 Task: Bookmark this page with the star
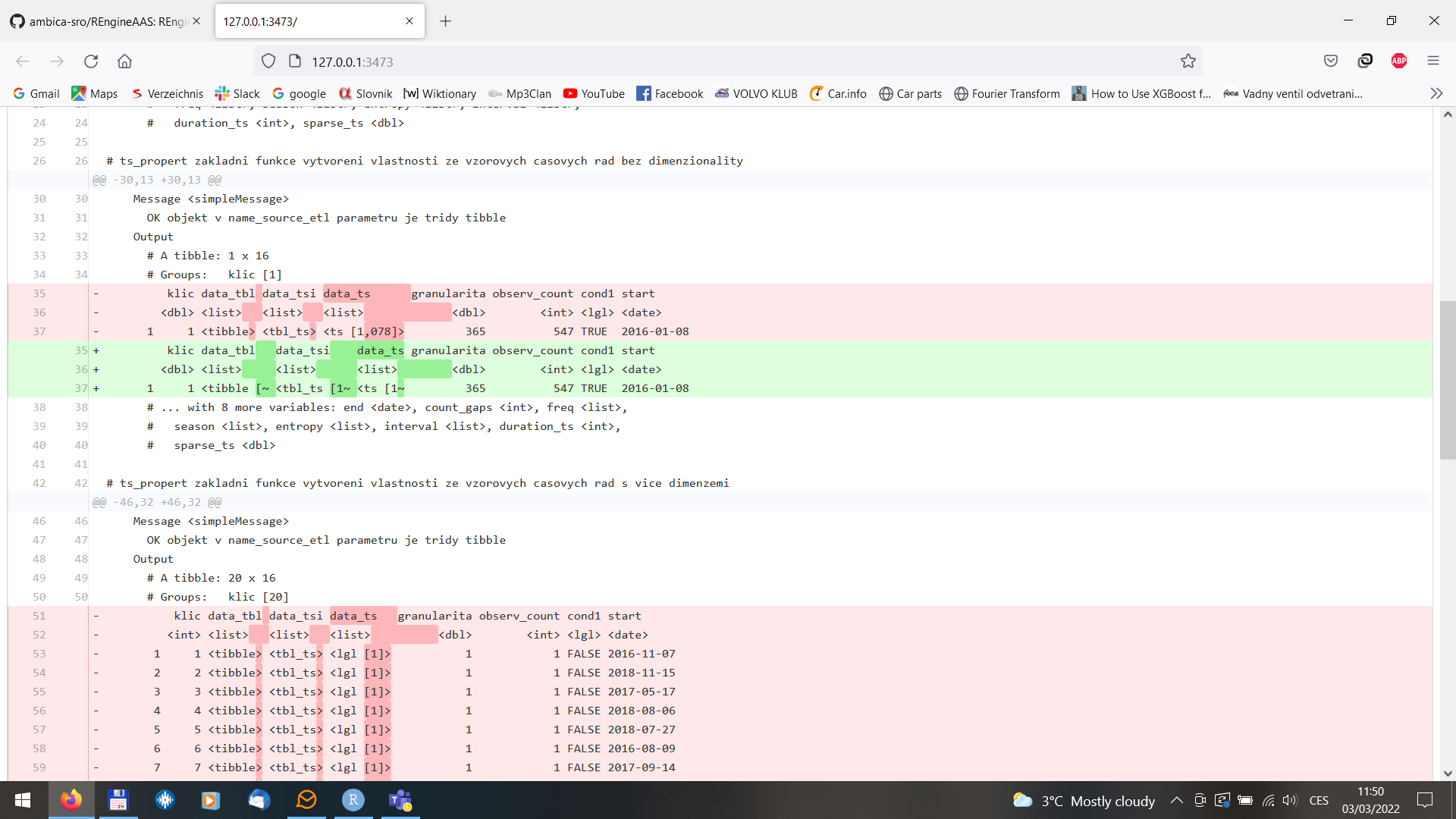[x=1188, y=61]
